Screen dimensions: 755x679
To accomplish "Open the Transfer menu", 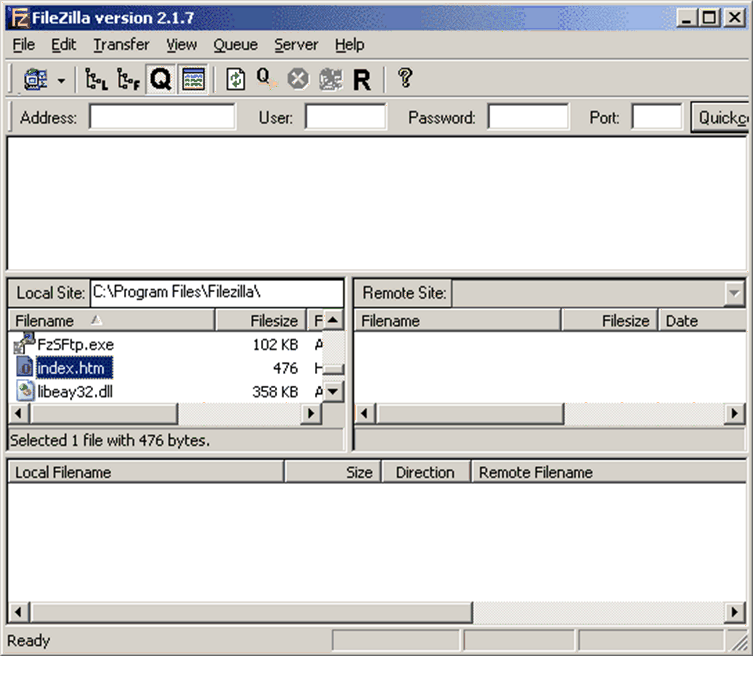I will (121, 45).
